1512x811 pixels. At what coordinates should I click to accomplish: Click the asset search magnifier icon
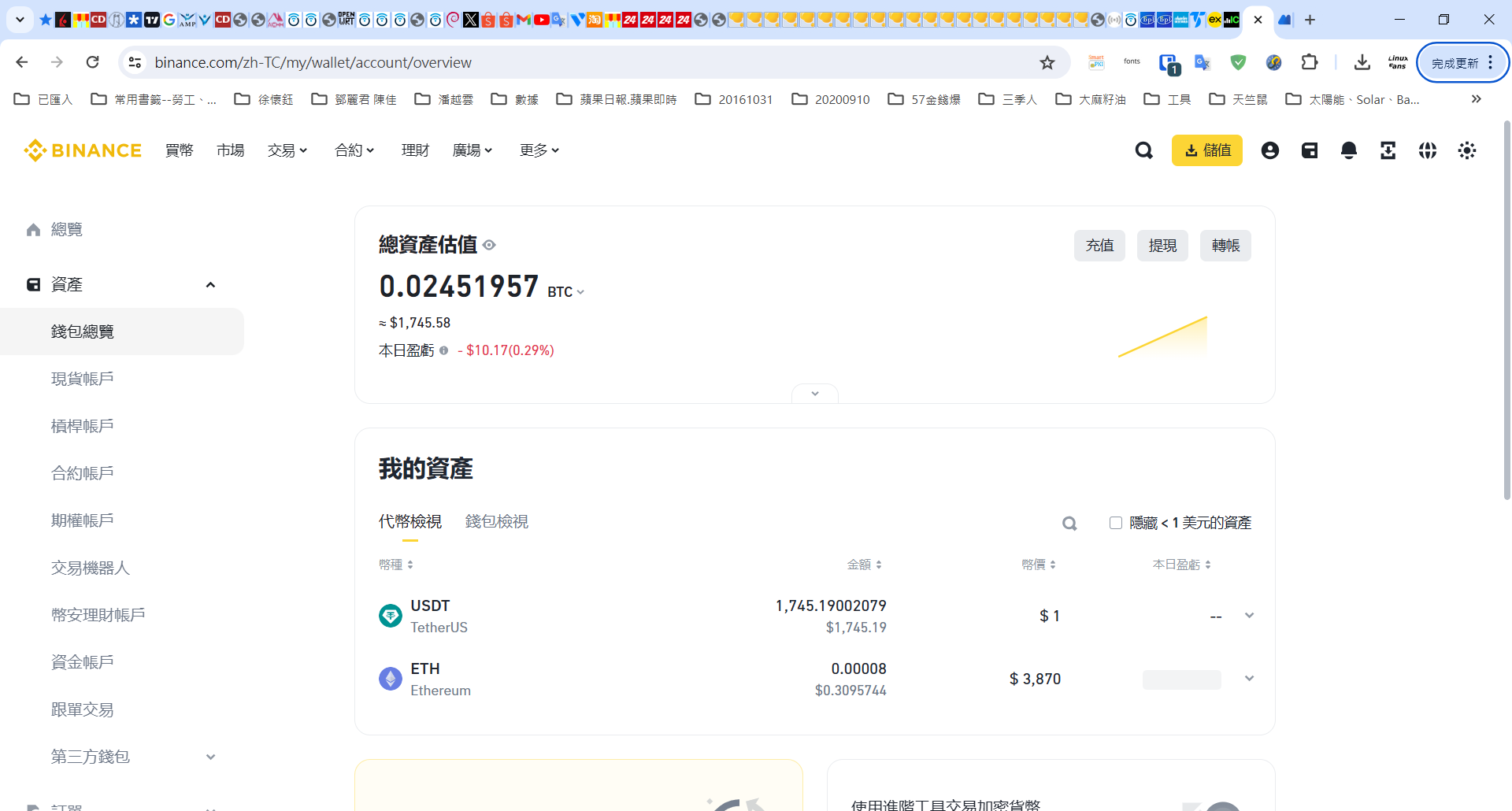point(1069,523)
